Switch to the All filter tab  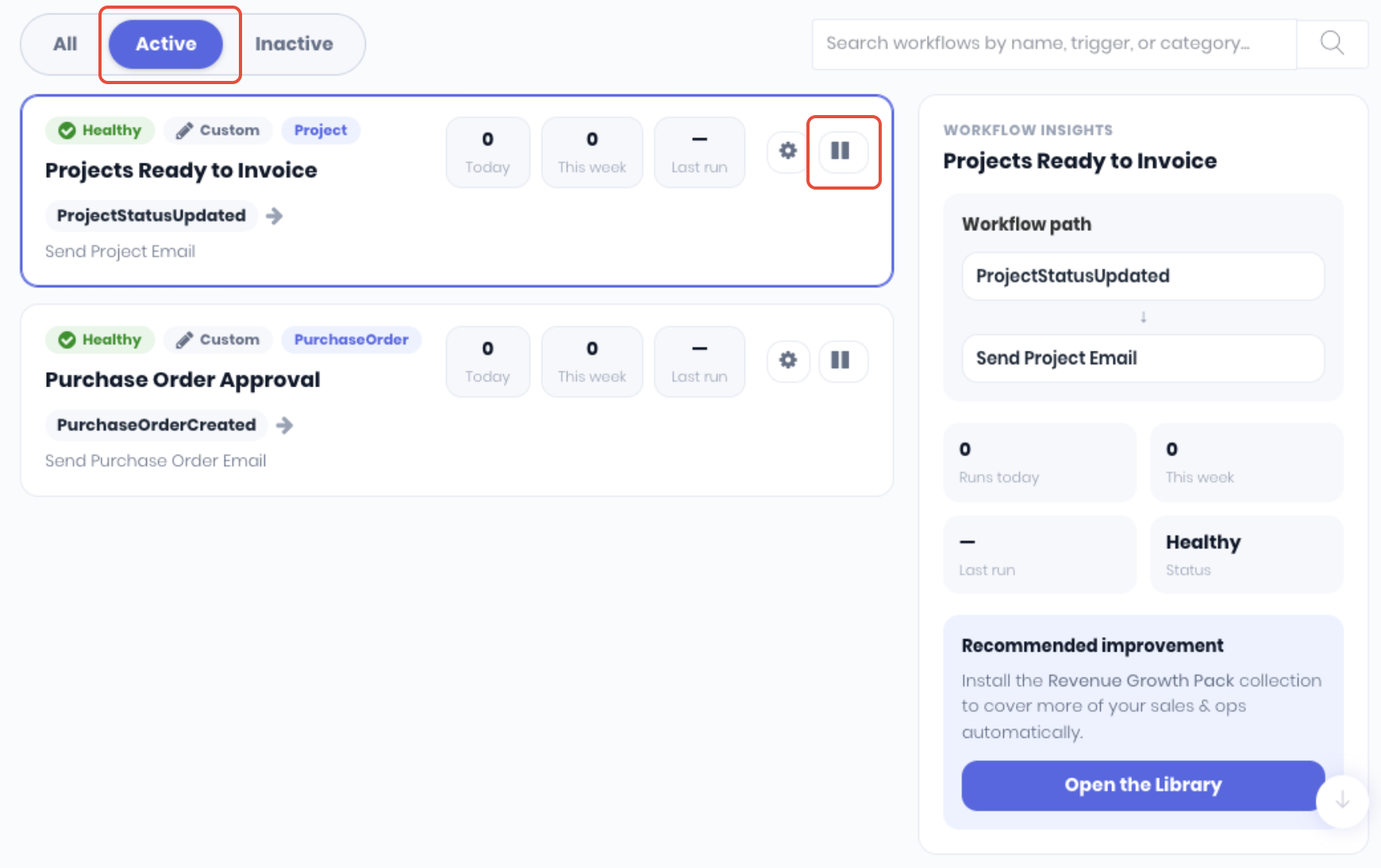(x=65, y=44)
